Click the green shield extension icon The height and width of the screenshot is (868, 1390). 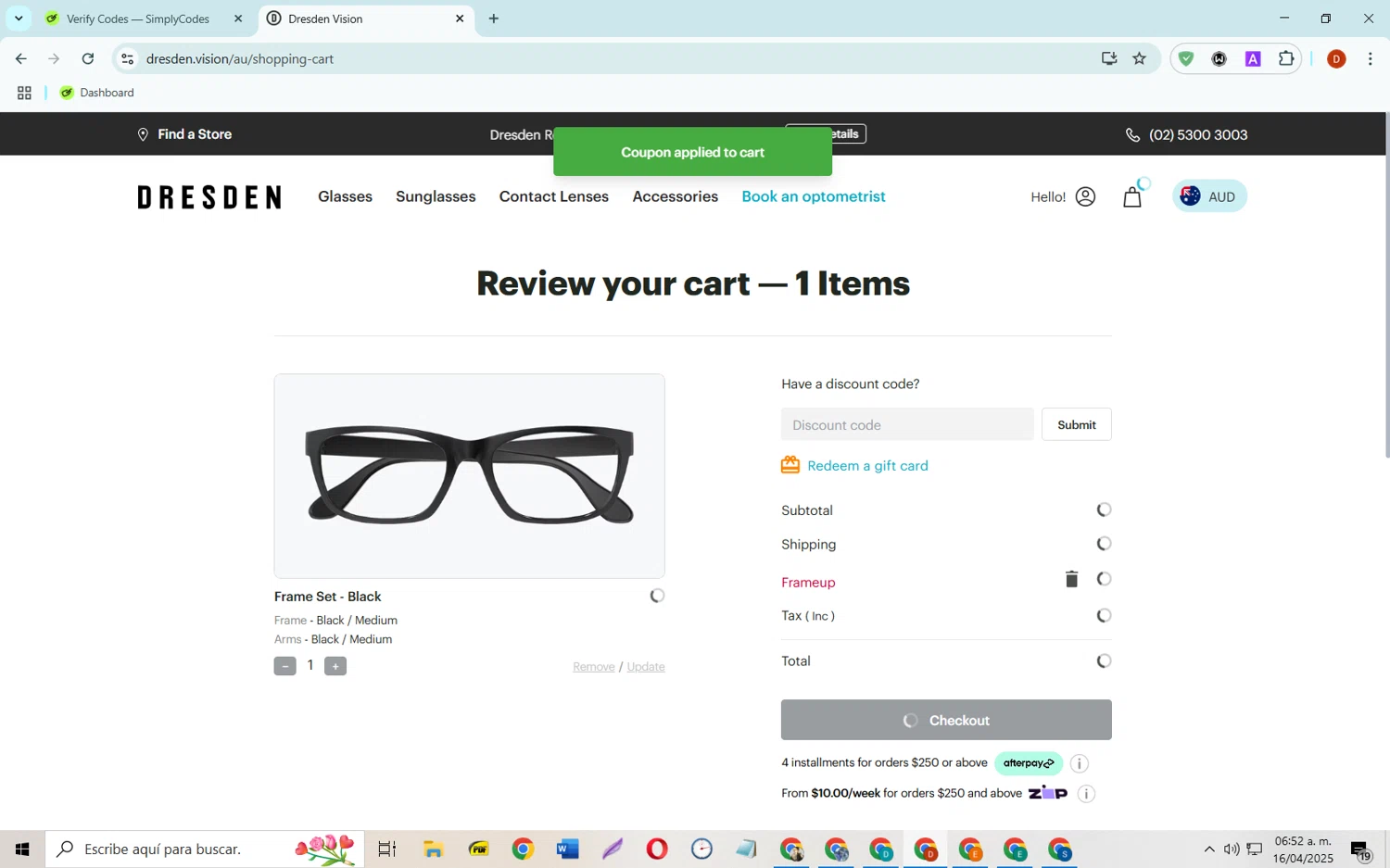(x=1186, y=58)
